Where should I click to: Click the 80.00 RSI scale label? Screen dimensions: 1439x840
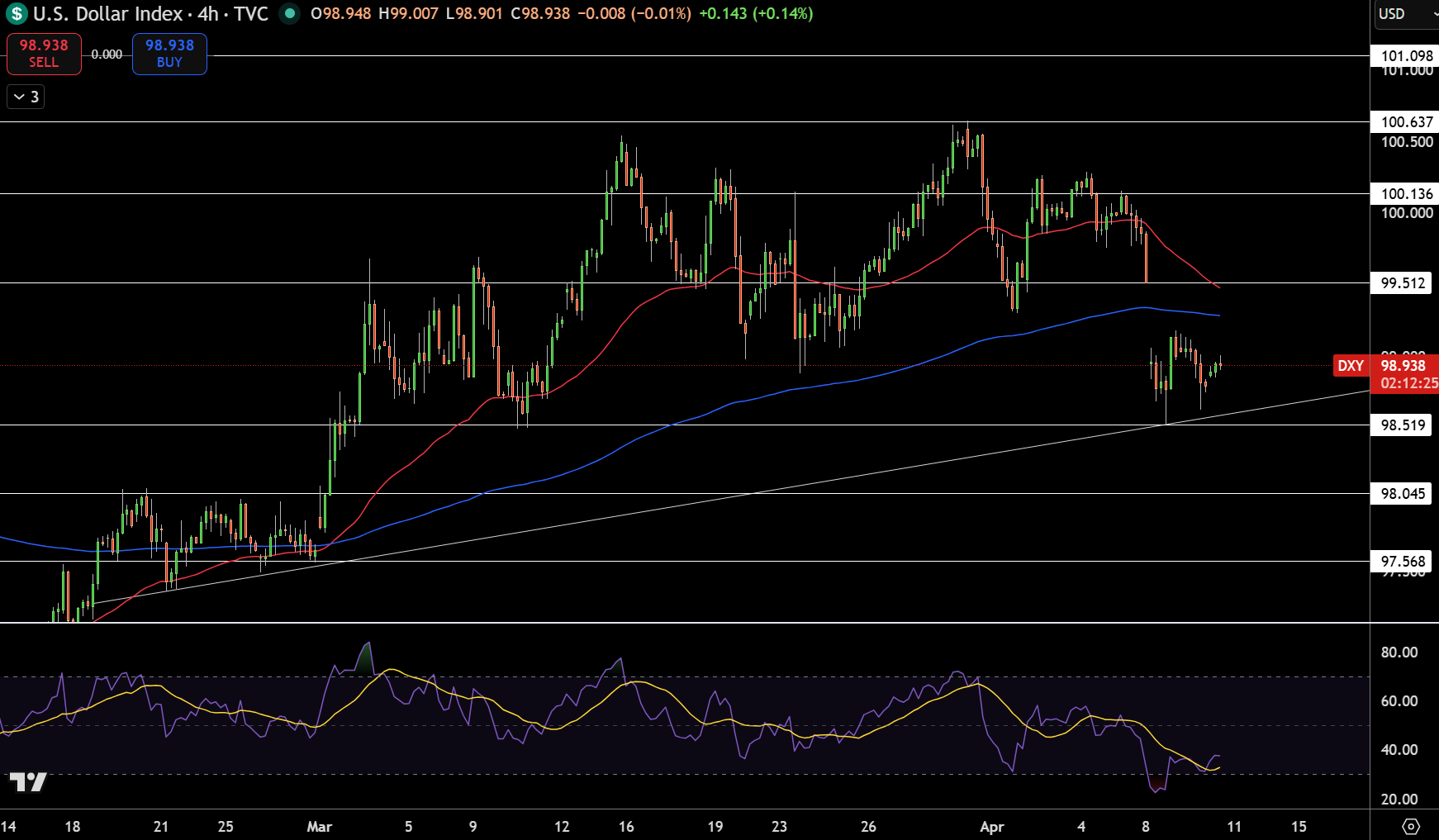1399,653
